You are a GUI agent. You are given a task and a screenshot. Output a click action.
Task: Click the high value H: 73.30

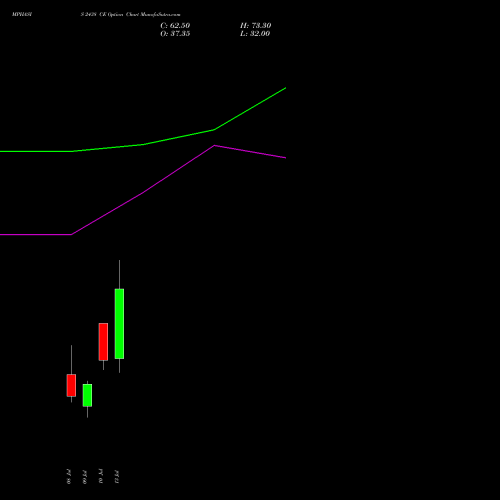pos(255,26)
